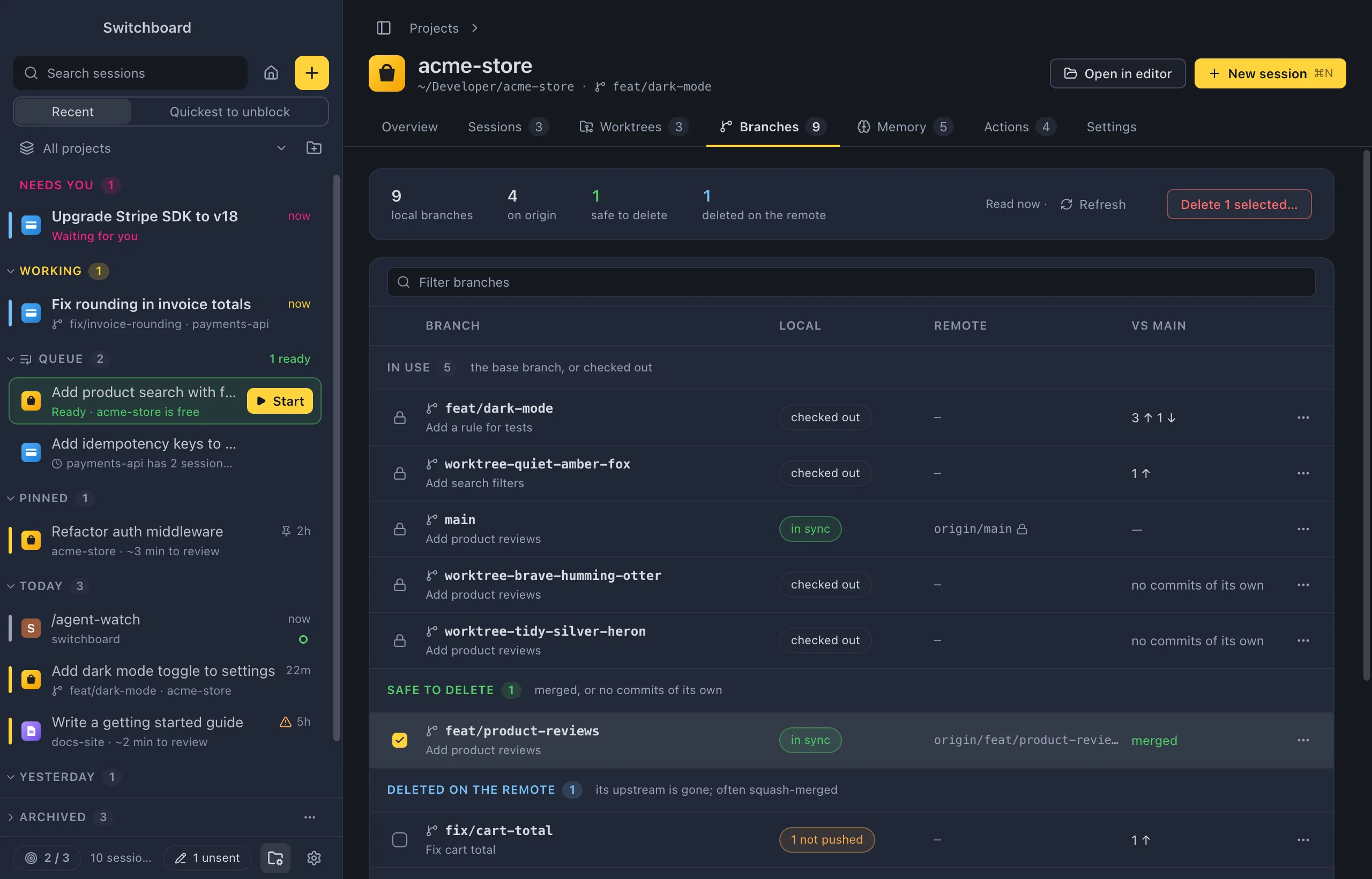This screenshot has width=1372, height=879.
Task: Select the Recent sort toggle
Action: pos(72,112)
